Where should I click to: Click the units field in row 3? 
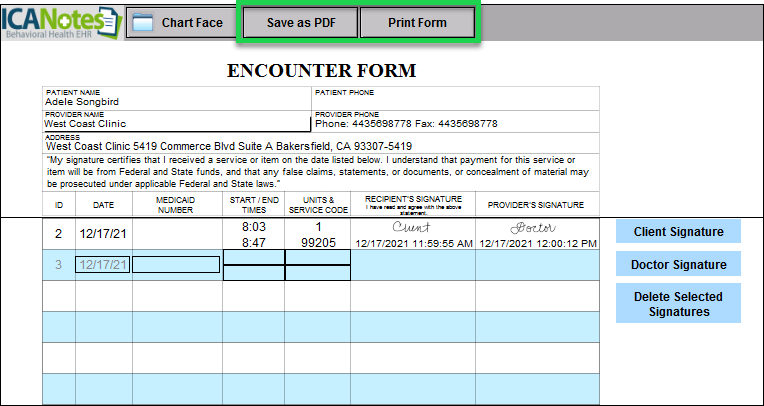[317, 258]
